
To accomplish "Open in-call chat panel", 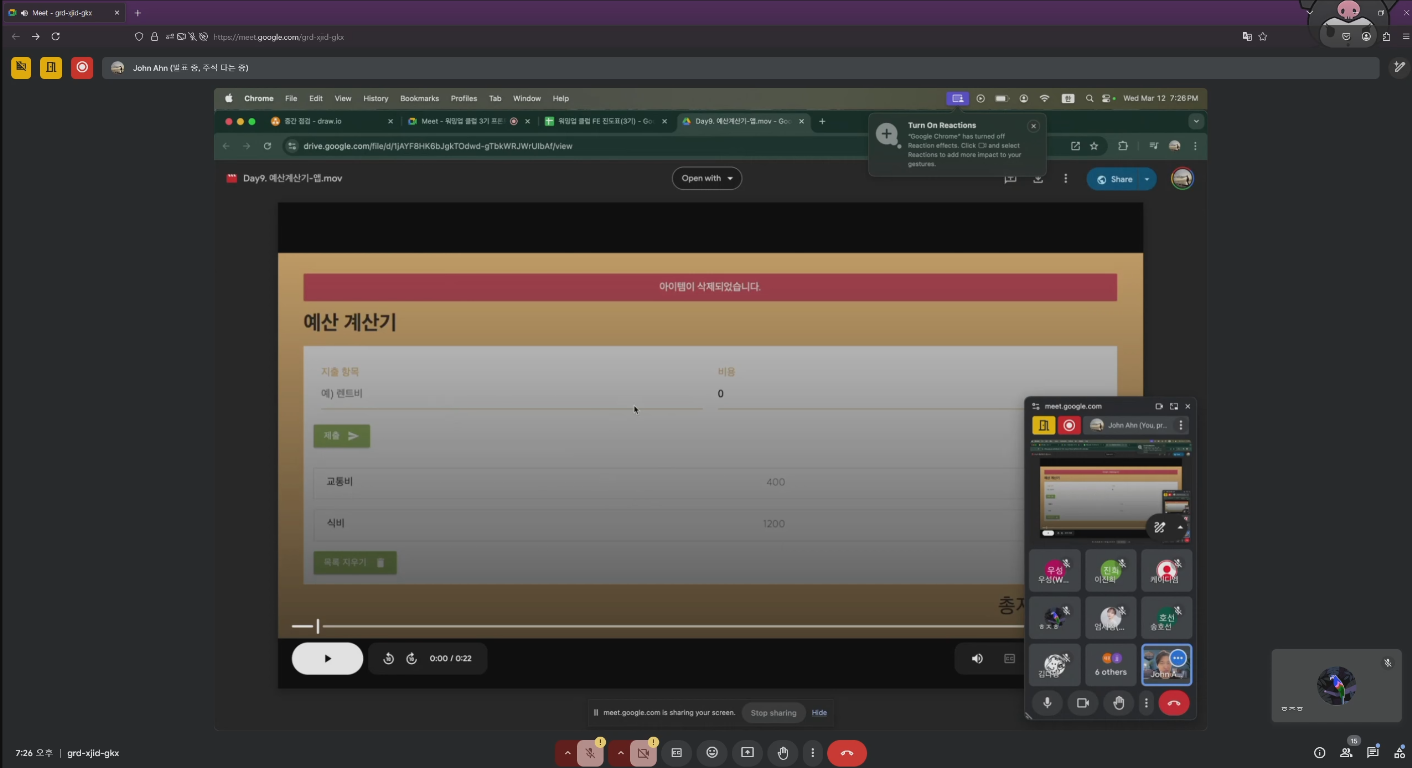I will point(1373,753).
